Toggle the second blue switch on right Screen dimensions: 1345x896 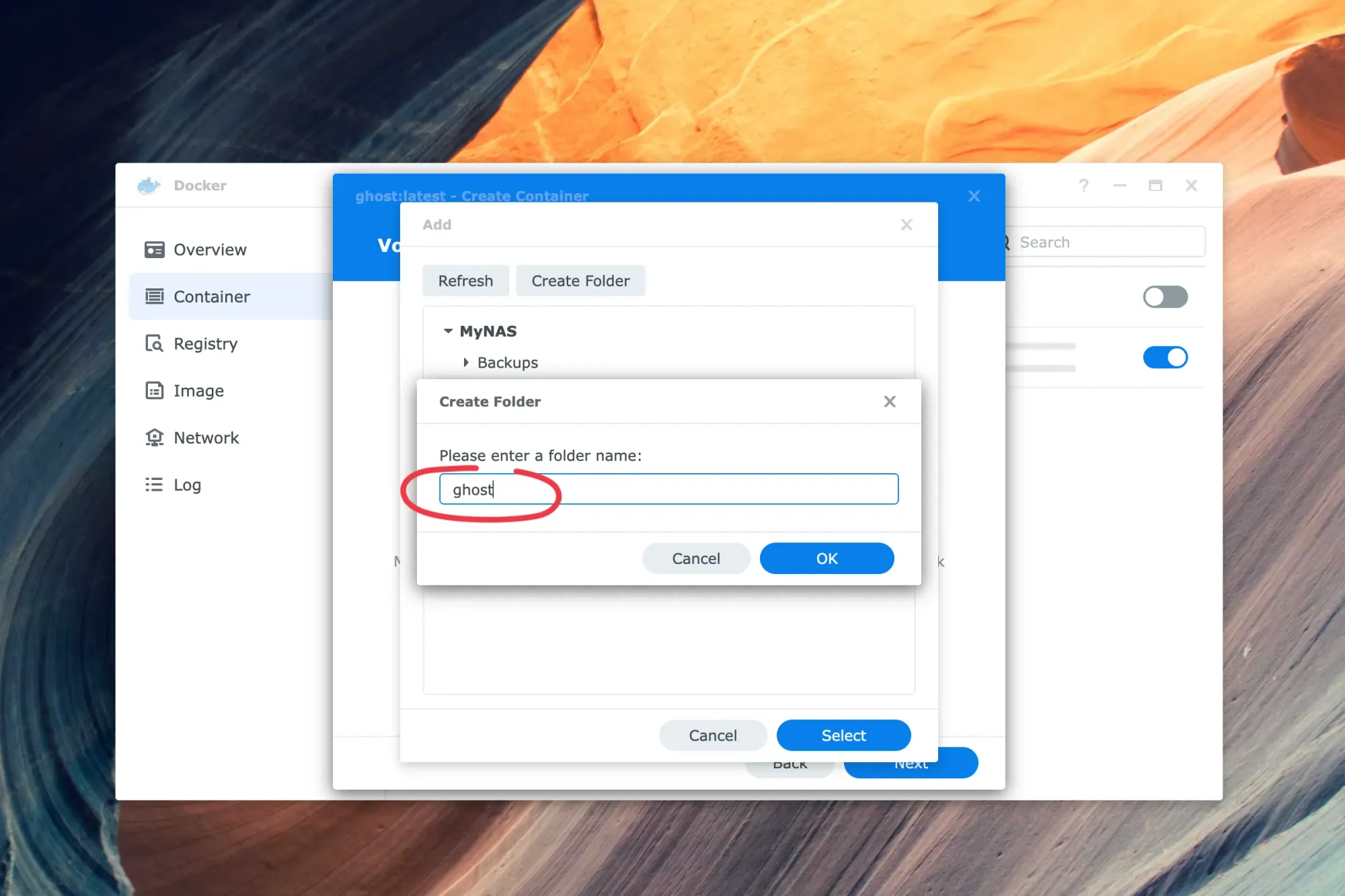coord(1166,357)
